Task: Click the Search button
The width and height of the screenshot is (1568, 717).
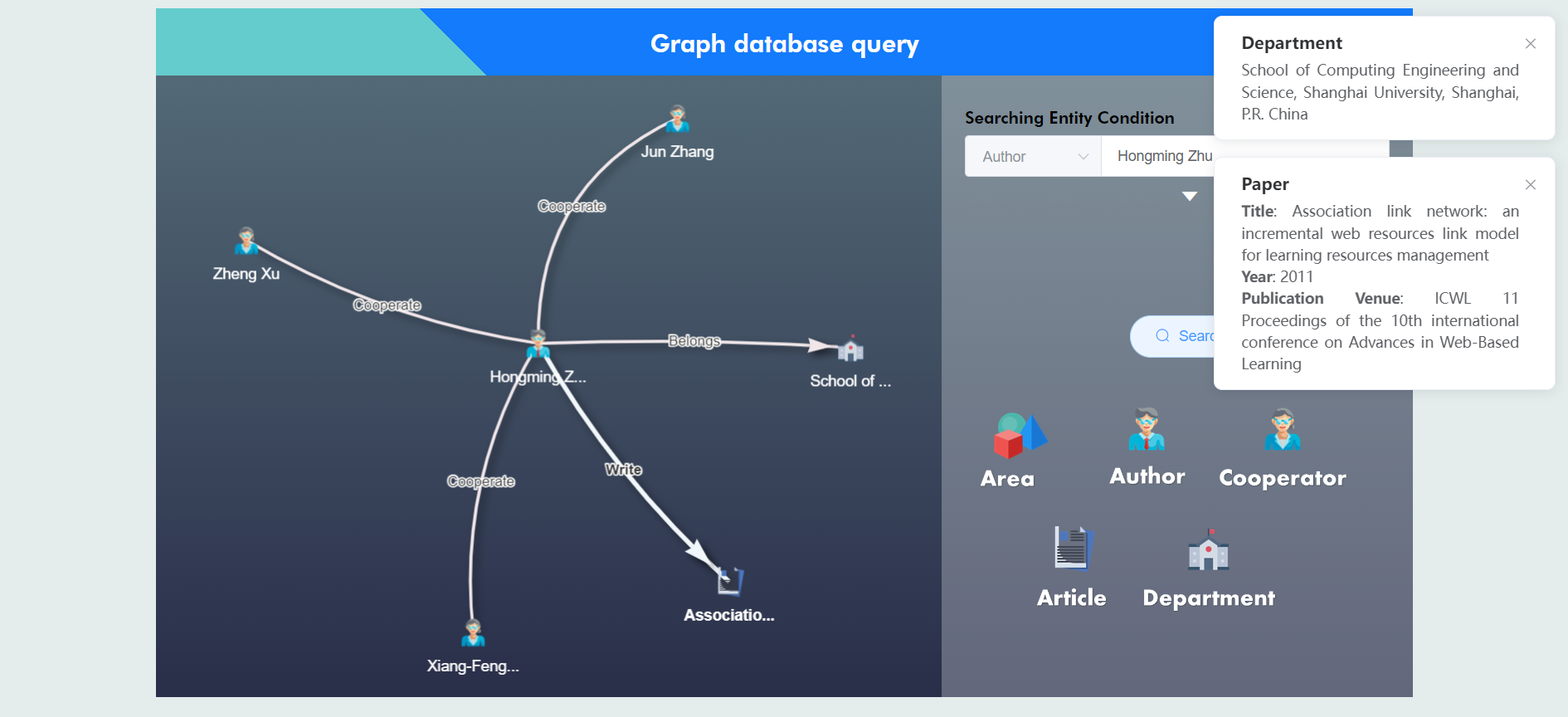Action: (x=1173, y=336)
